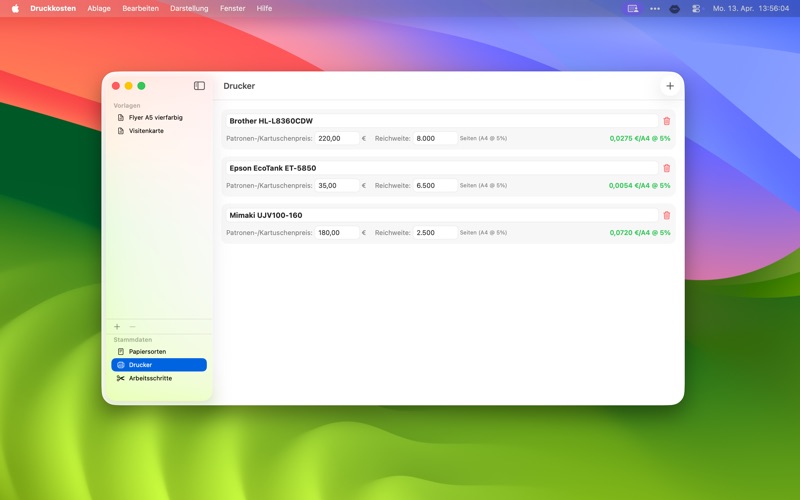The height and width of the screenshot is (500, 800).
Task: Edit the Mimaki UJV100-160 name field
Action: (442, 215)
